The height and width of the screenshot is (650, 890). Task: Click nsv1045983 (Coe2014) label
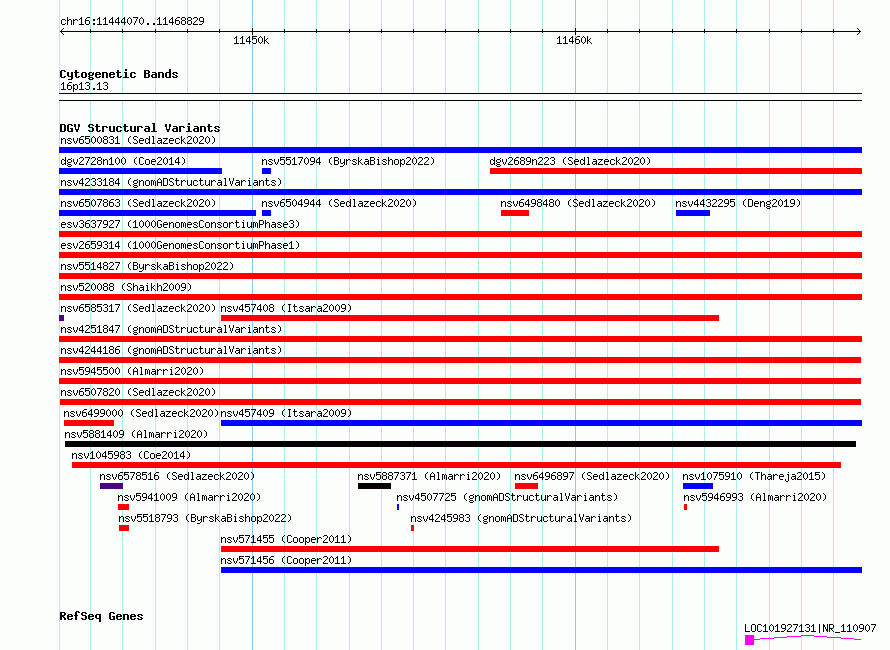131,455
